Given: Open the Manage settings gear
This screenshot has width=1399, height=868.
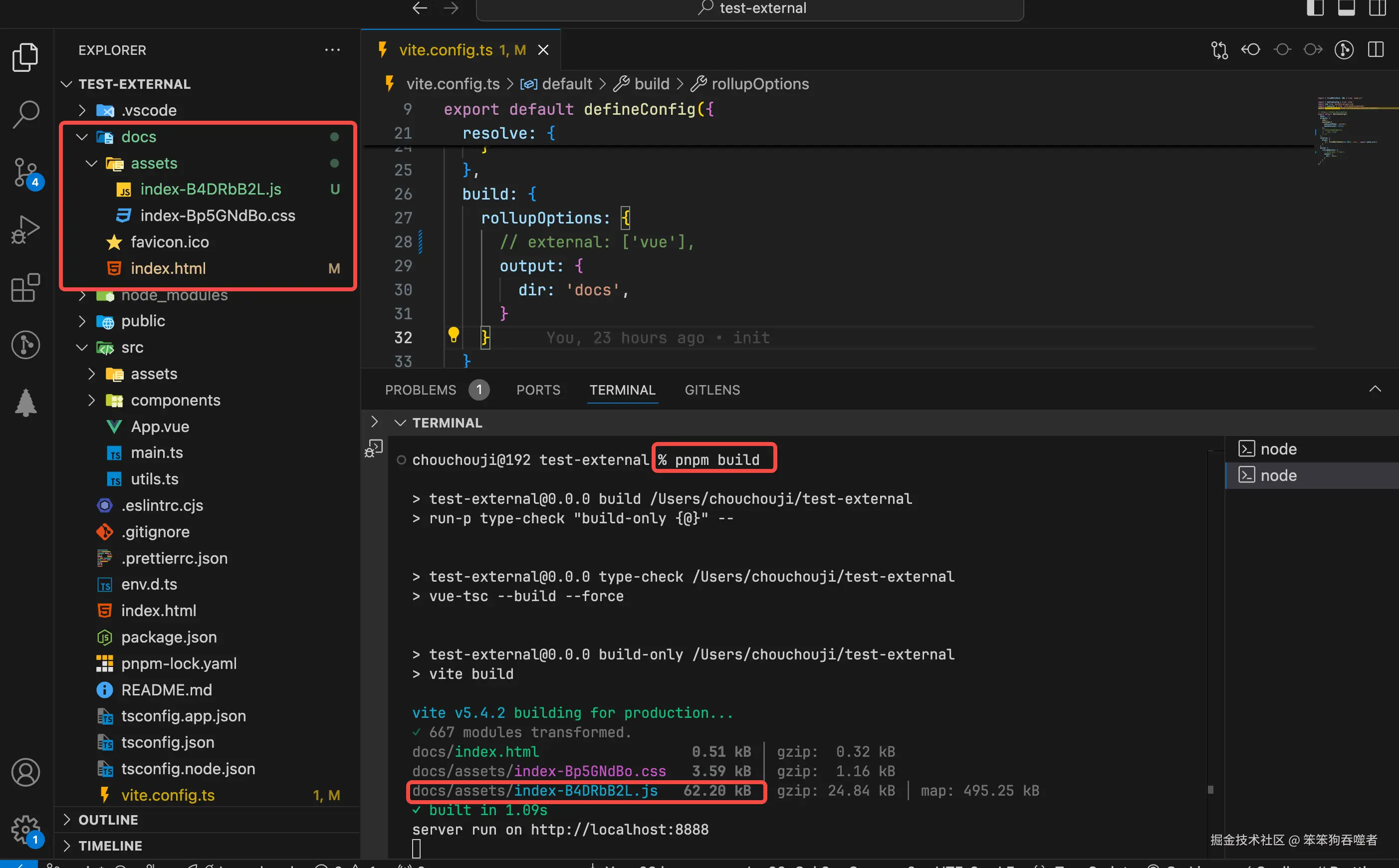Looking at the screenshot, I should [25, 829].
